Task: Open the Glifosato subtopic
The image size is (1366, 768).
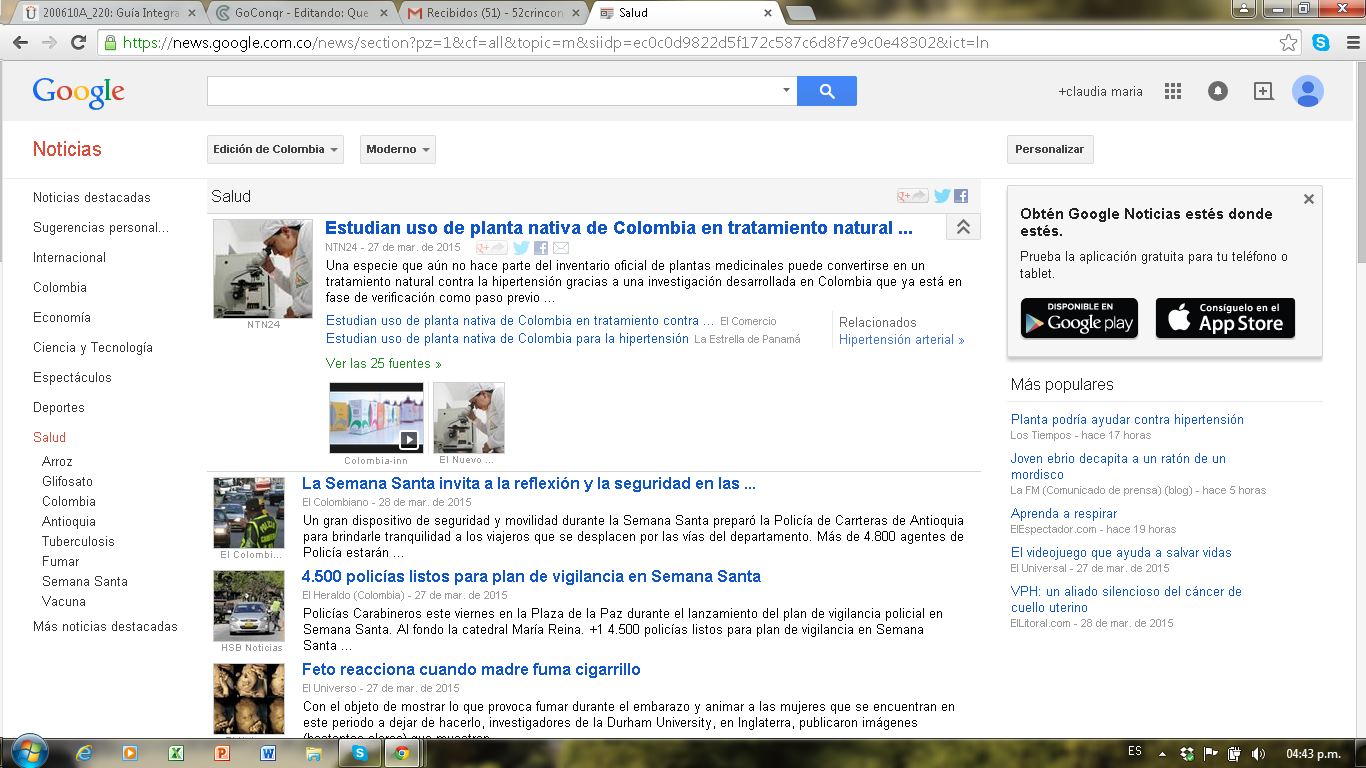Action: 67,481
